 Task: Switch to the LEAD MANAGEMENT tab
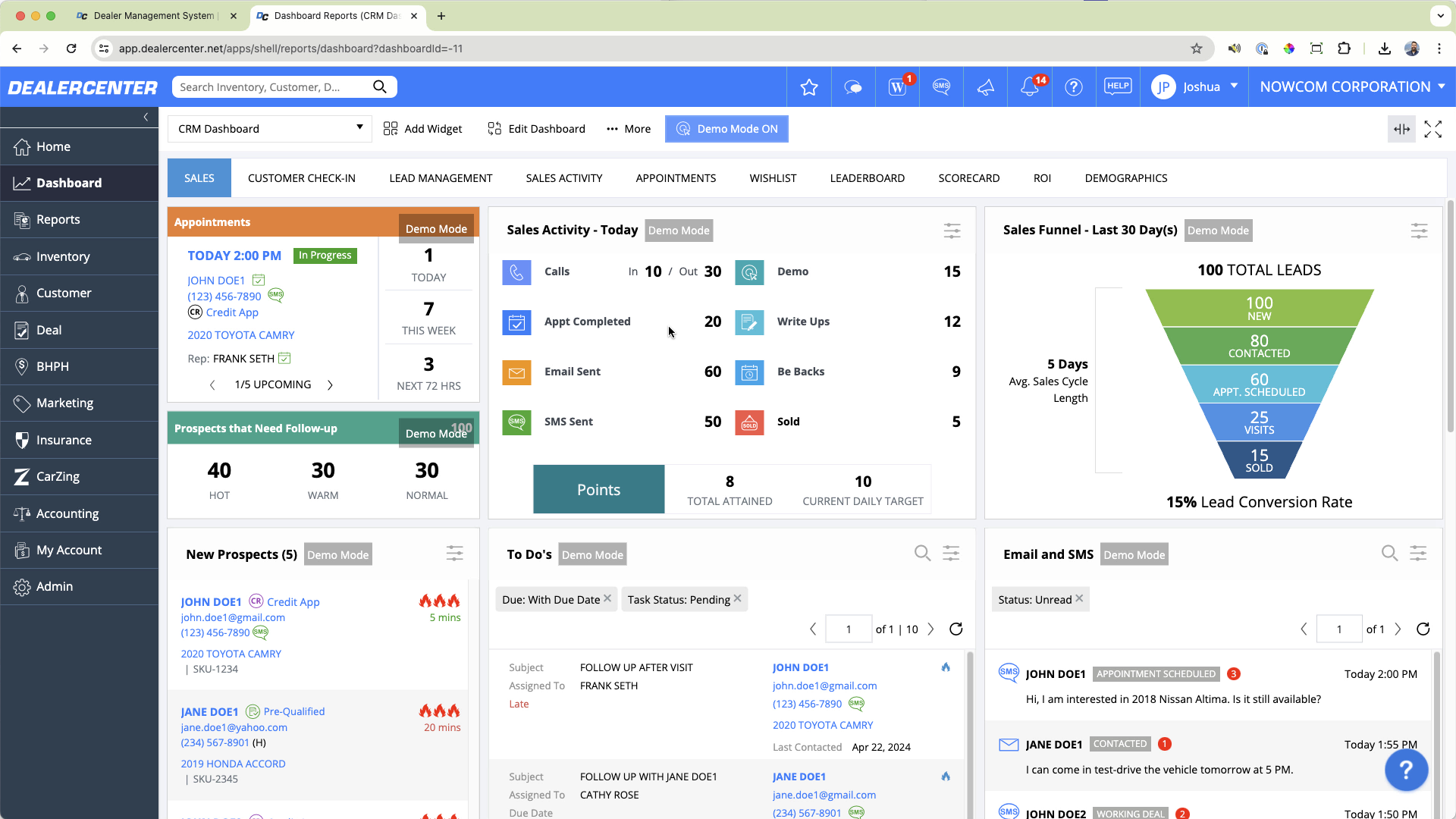coord(441,178)
